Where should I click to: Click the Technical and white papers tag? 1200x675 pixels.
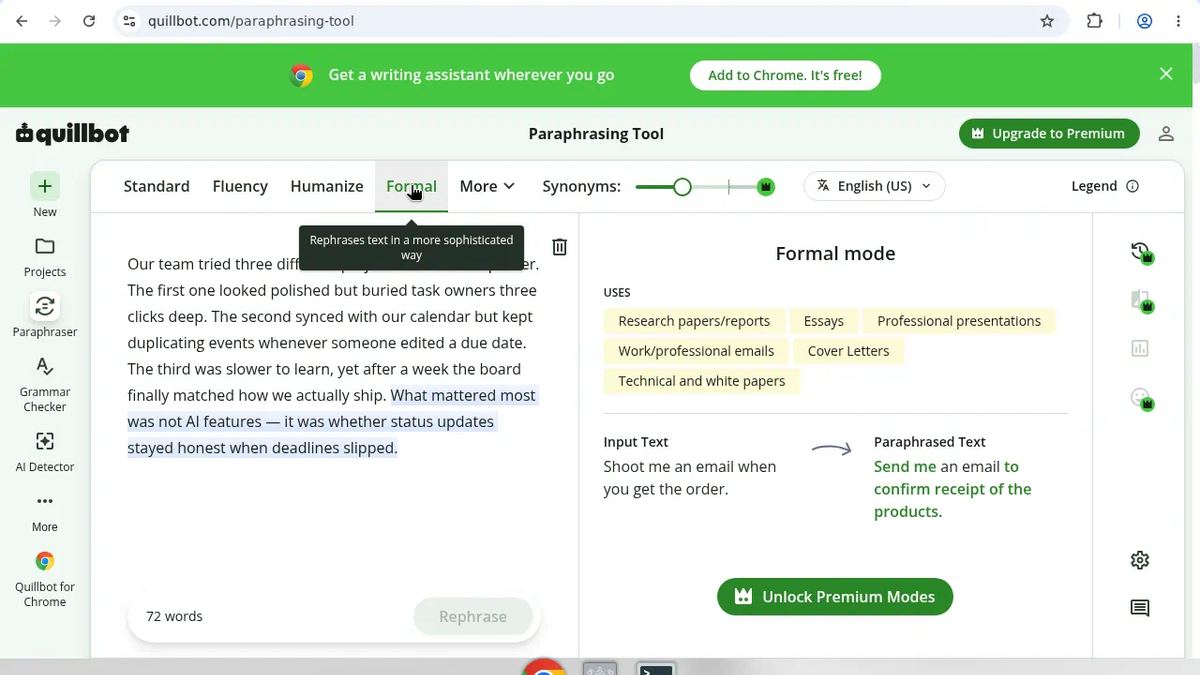click(702, 381)
